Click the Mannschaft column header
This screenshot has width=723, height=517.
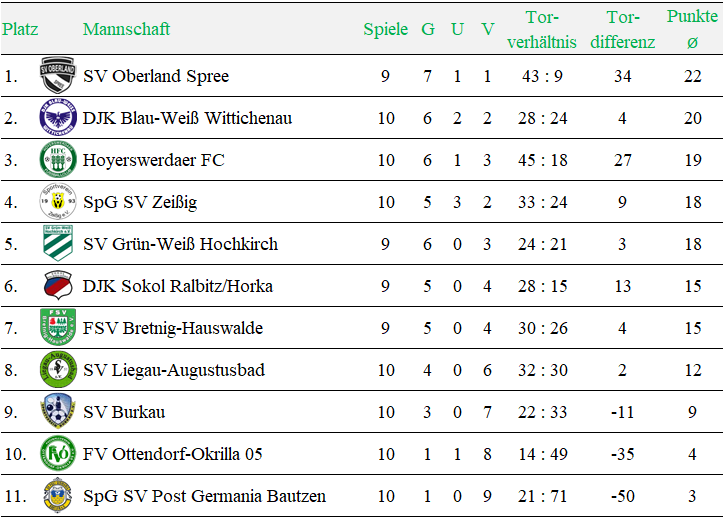pyautogui.click(x=126, y=29)
